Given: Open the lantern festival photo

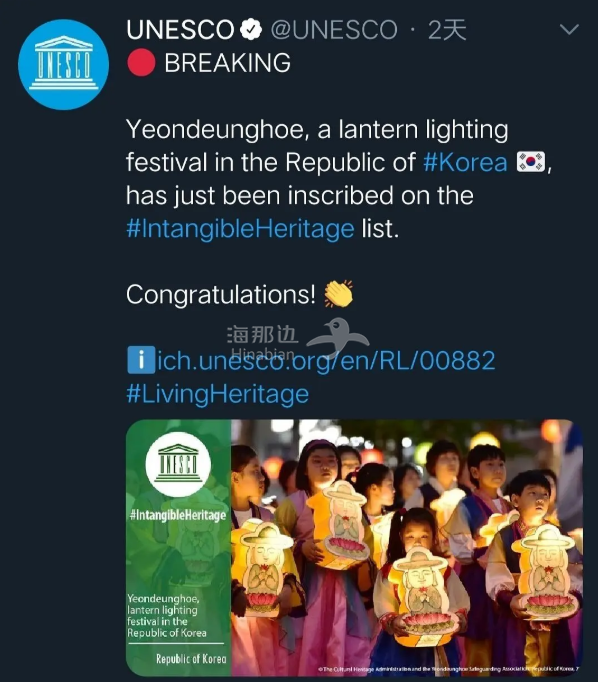Looking at the screenshot, I should pos(406,548).
